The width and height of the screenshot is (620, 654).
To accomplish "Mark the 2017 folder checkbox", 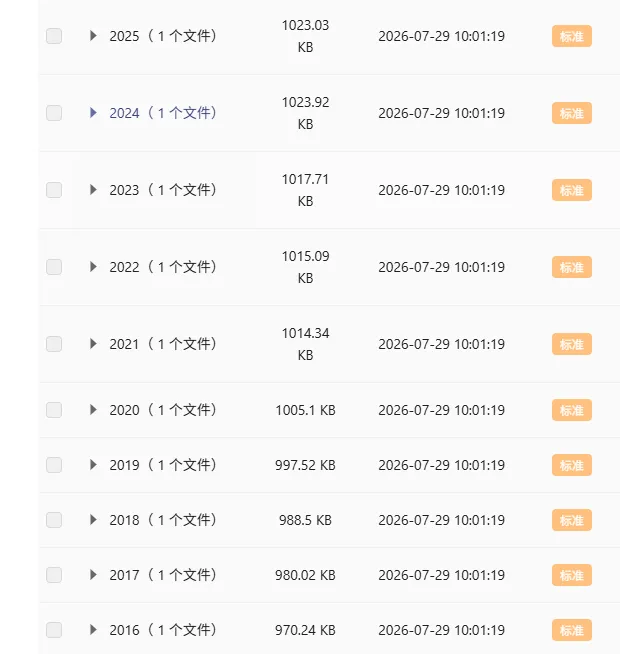I will tap(54, 575).
